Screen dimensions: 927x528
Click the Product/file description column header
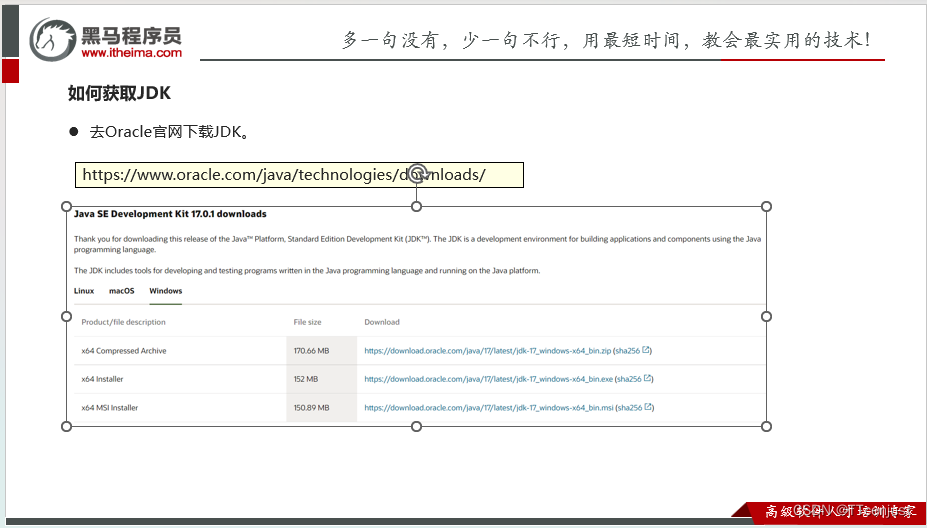pyautogui.click(x=124, y=322)
